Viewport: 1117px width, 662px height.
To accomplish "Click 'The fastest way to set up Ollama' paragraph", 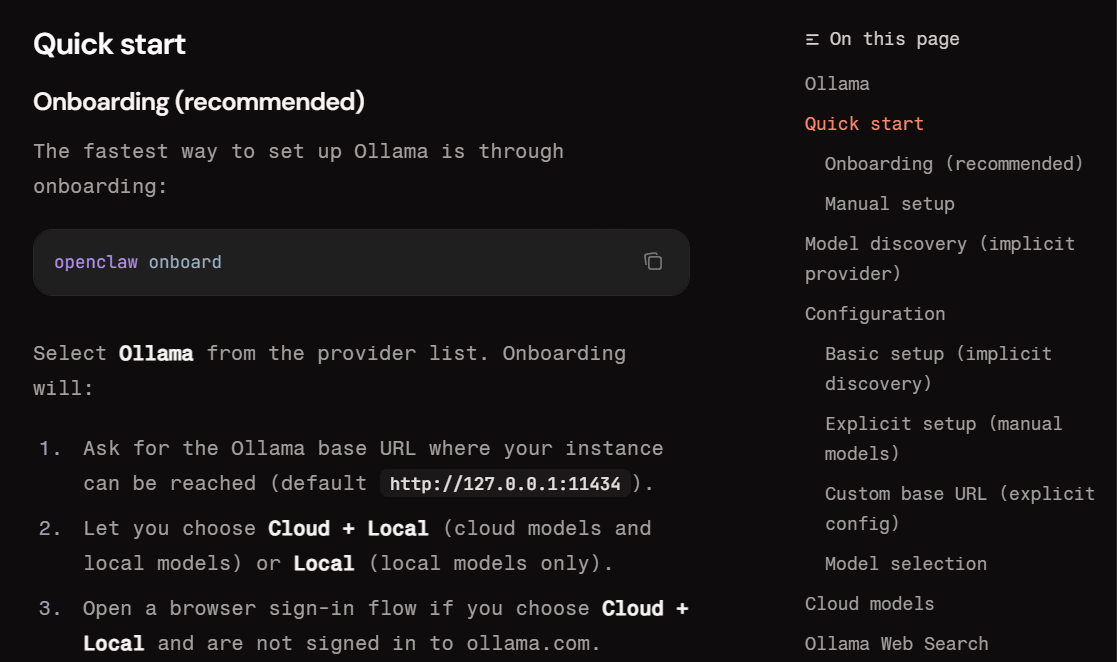I will (298, 169).
